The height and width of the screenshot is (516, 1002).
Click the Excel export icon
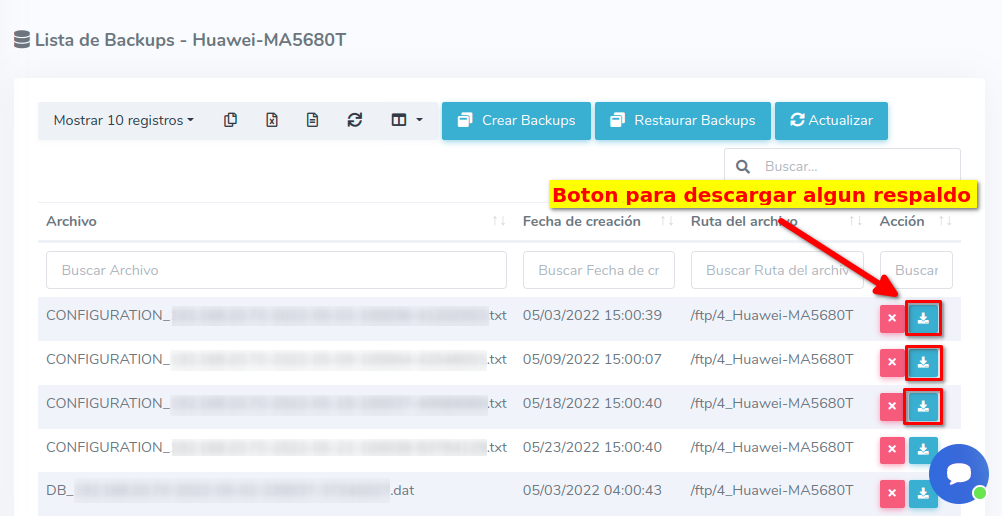tap(272, 120)
